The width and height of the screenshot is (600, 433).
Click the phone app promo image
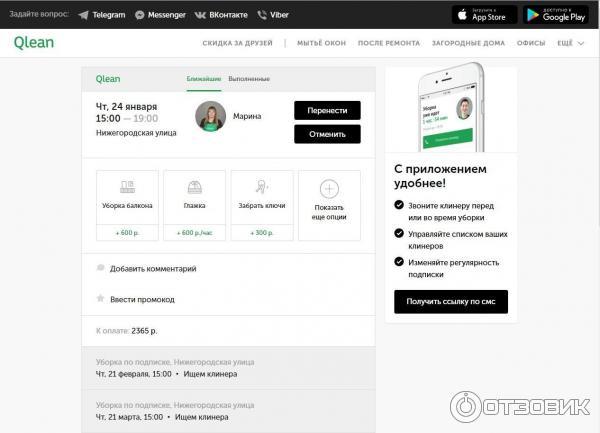pos(451,108)
